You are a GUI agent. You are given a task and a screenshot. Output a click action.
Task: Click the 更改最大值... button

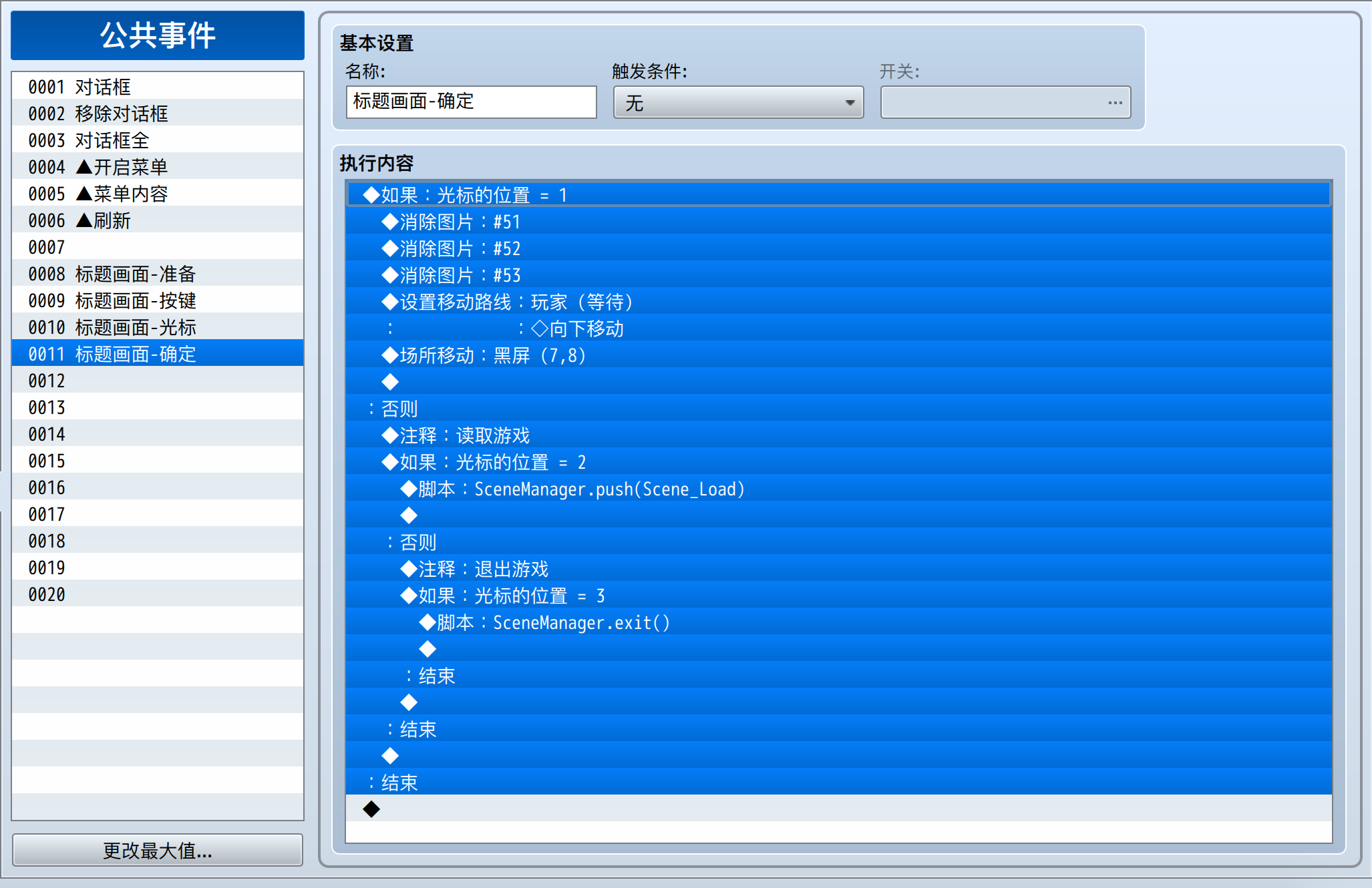(x=158, y=850)
